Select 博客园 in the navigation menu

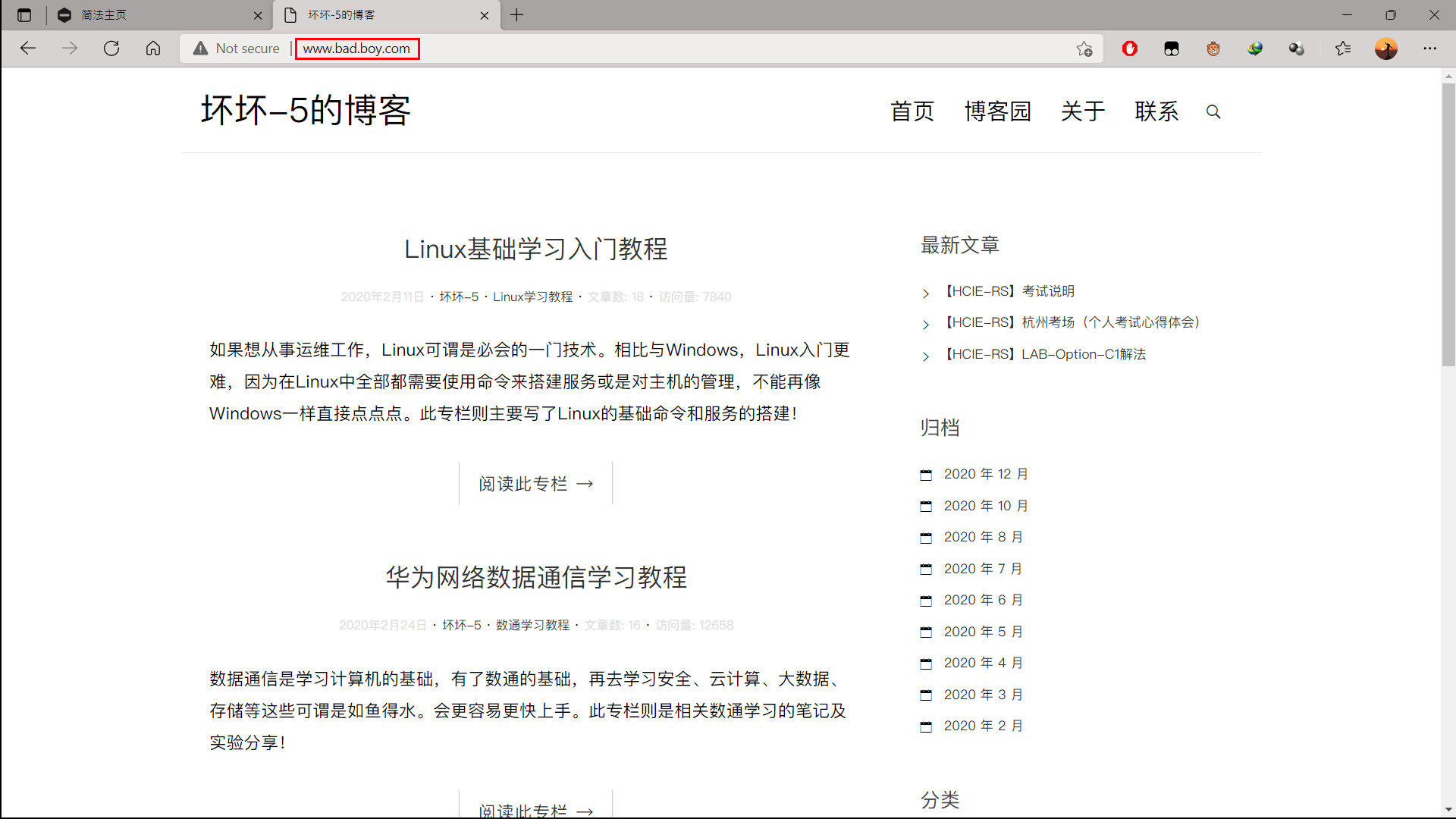[x=998, y=111]
